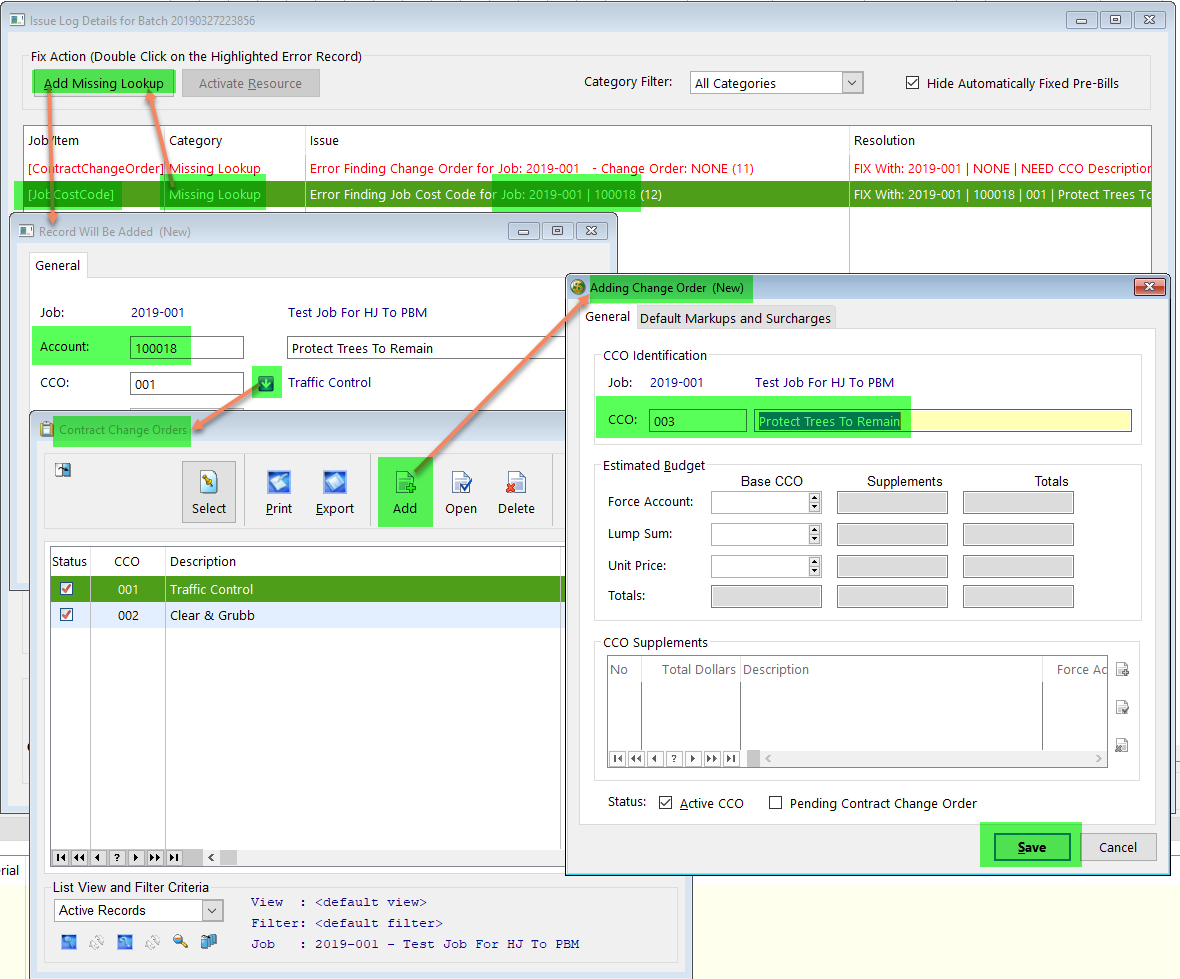Select the ContractChangeOrder error row
This screenshot has height=979, width=1180.
click(587, 169)
